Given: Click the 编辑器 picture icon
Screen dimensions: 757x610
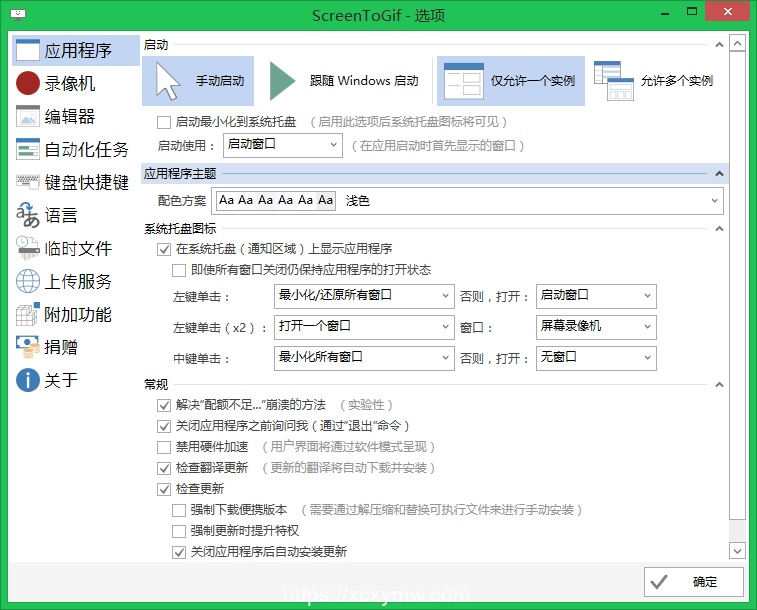Looking at the screenshot, I should click(x=28, y=116).
